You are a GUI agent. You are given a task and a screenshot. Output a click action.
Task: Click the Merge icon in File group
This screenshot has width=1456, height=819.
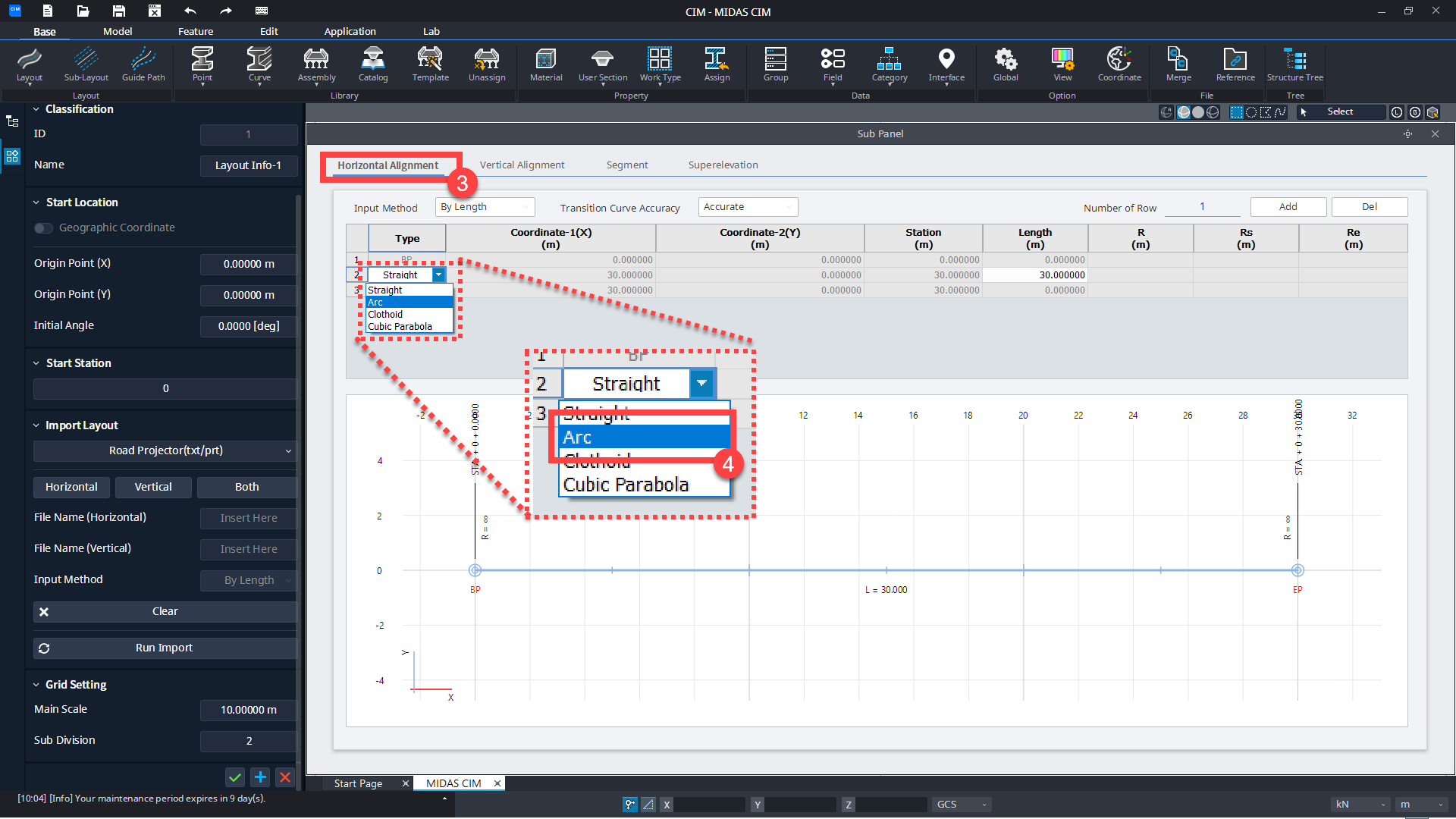1178,64
